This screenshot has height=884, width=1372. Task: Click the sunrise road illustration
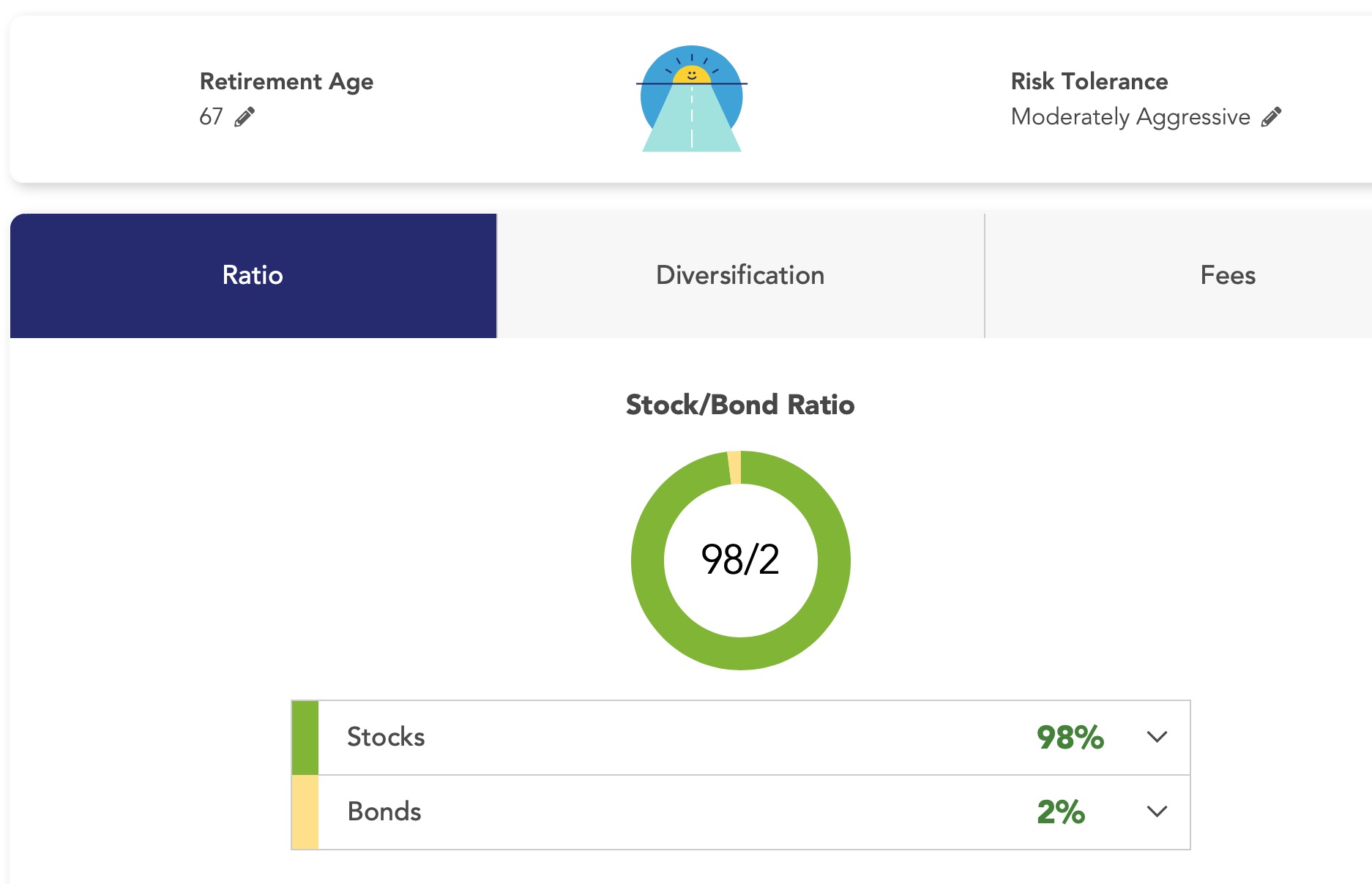(692, 99)
